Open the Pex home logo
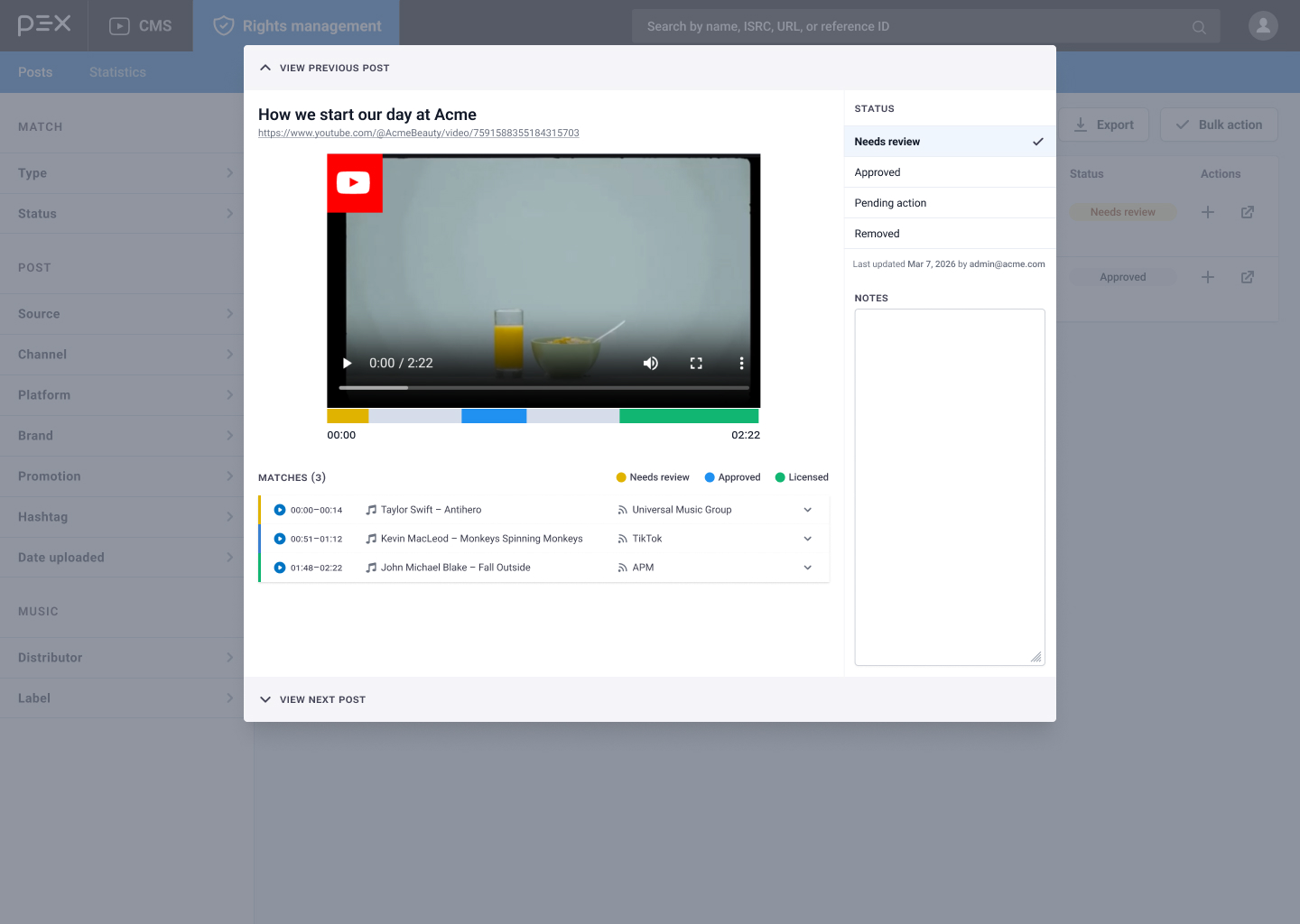Viewport: 1300px width, 924px height. pos(42,25)
